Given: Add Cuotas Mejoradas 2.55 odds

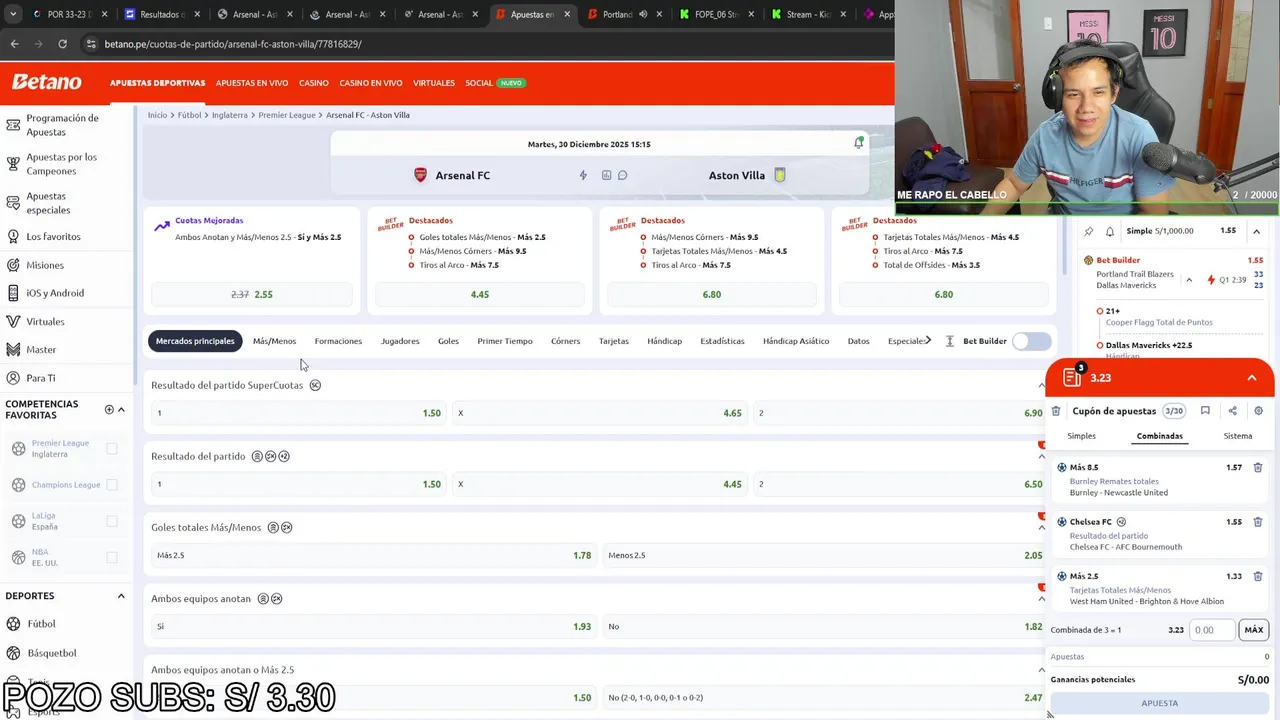Looking at the screenshot, I should (252, 294).
